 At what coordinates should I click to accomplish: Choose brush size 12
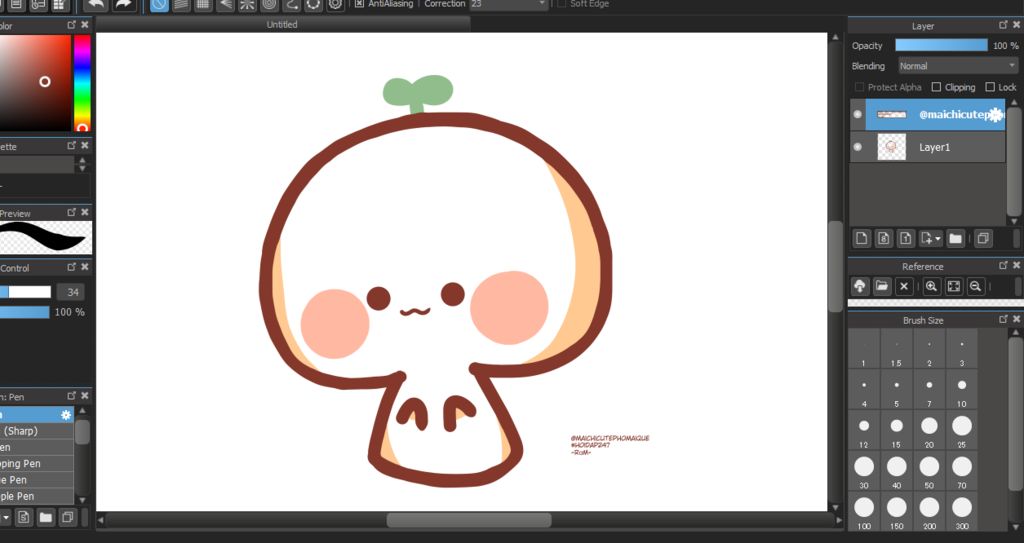[864, 431]
